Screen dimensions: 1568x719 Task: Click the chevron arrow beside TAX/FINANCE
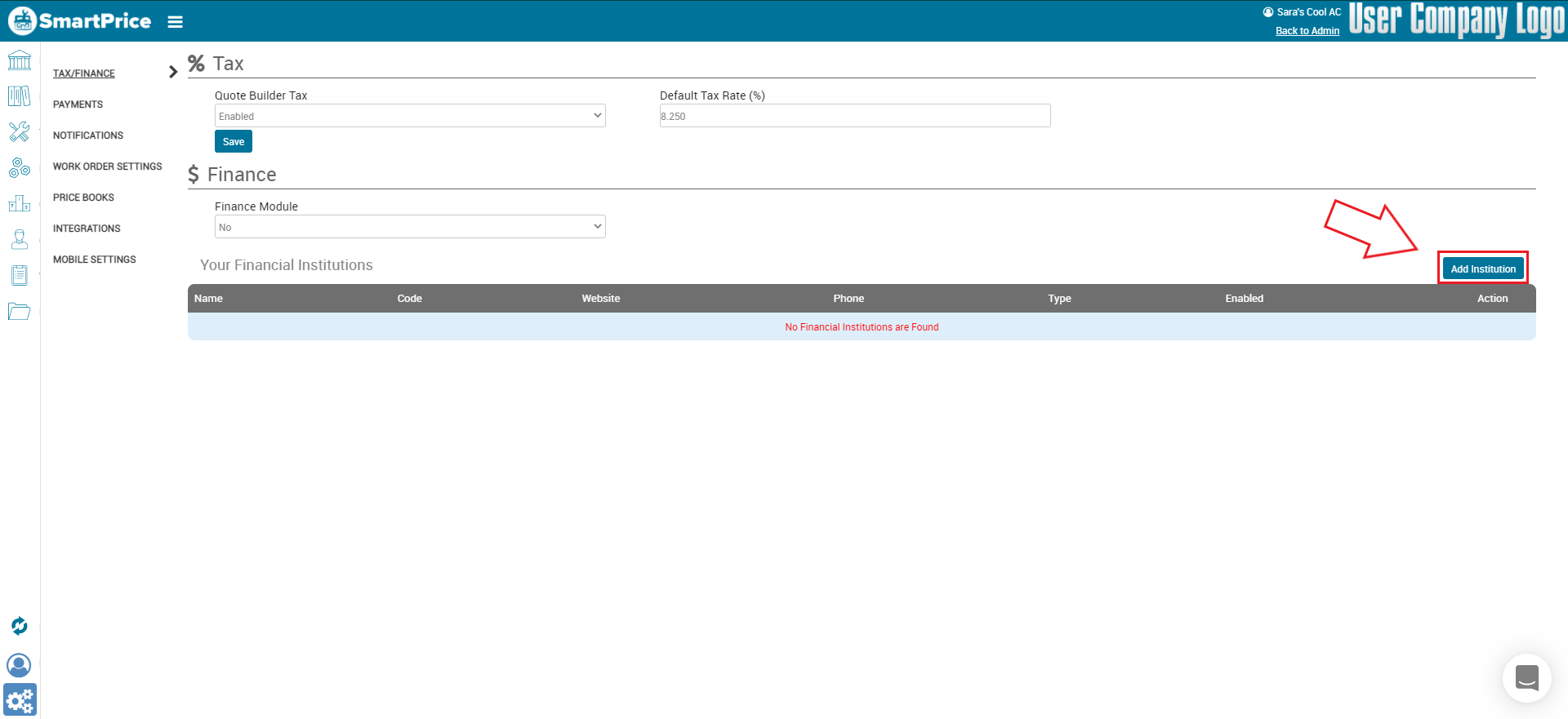coord(172,72)
